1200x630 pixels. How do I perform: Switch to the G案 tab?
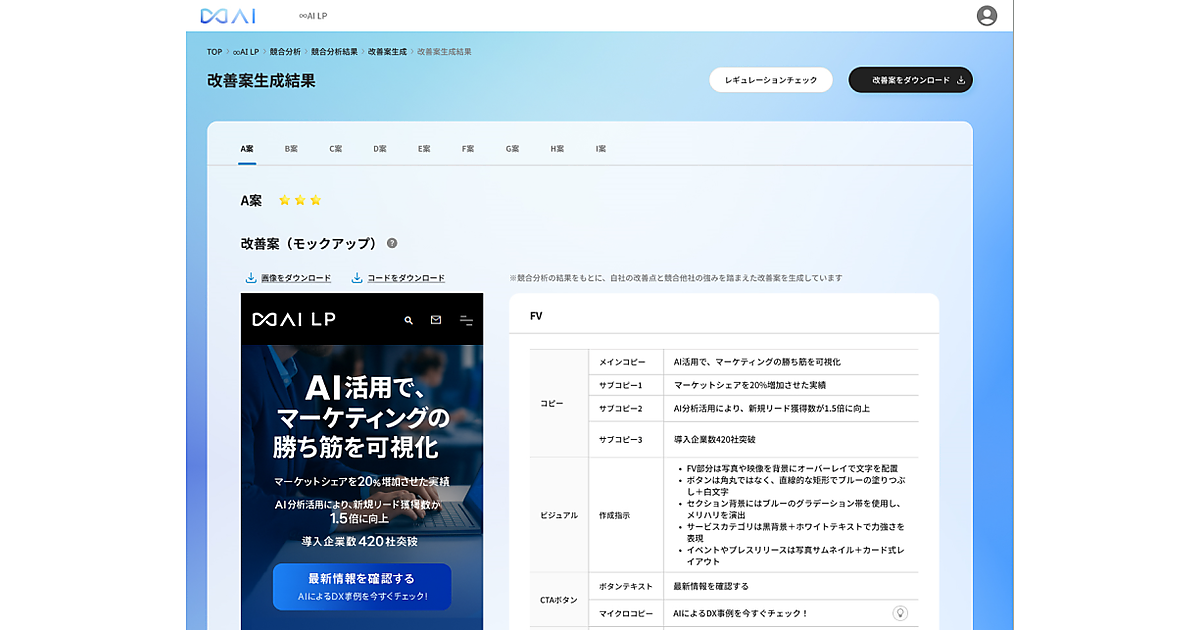(512, 149)
